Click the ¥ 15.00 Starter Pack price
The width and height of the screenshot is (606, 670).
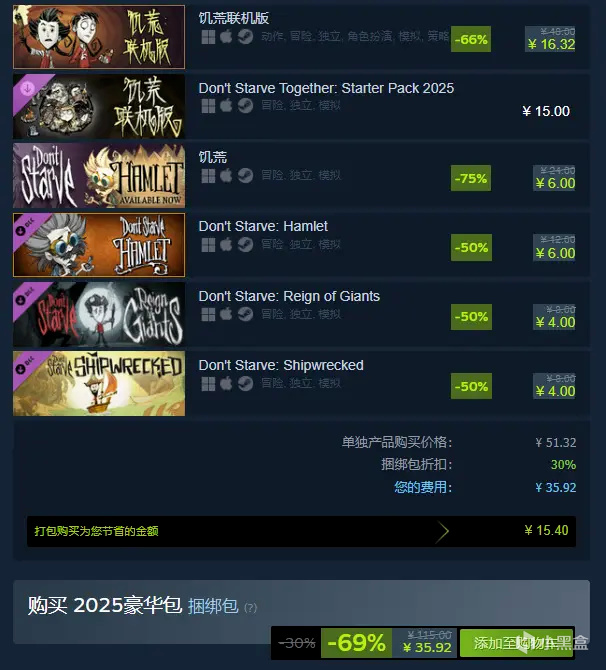coord(546,111)
